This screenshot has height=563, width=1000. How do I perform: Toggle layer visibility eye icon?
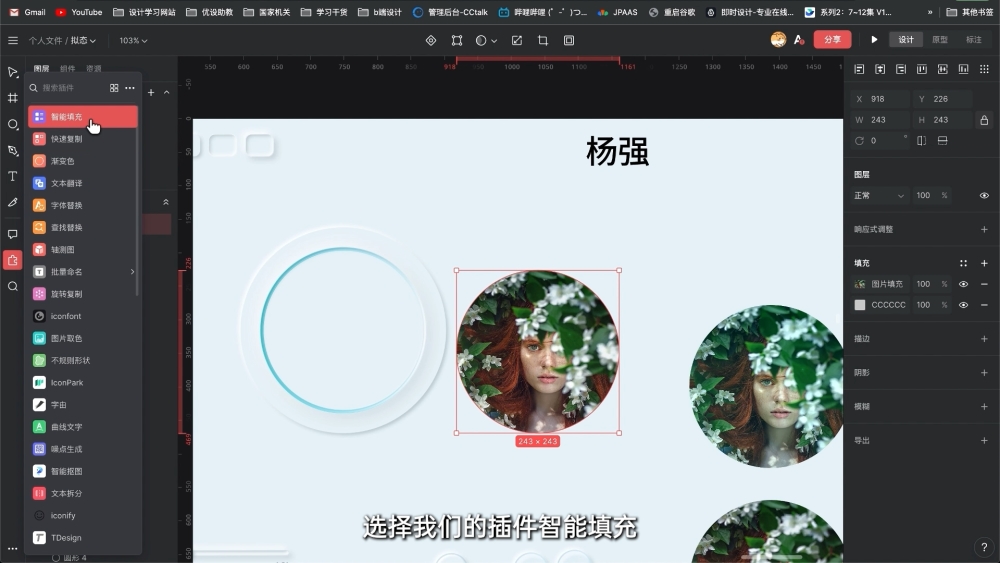coord(984,195)
